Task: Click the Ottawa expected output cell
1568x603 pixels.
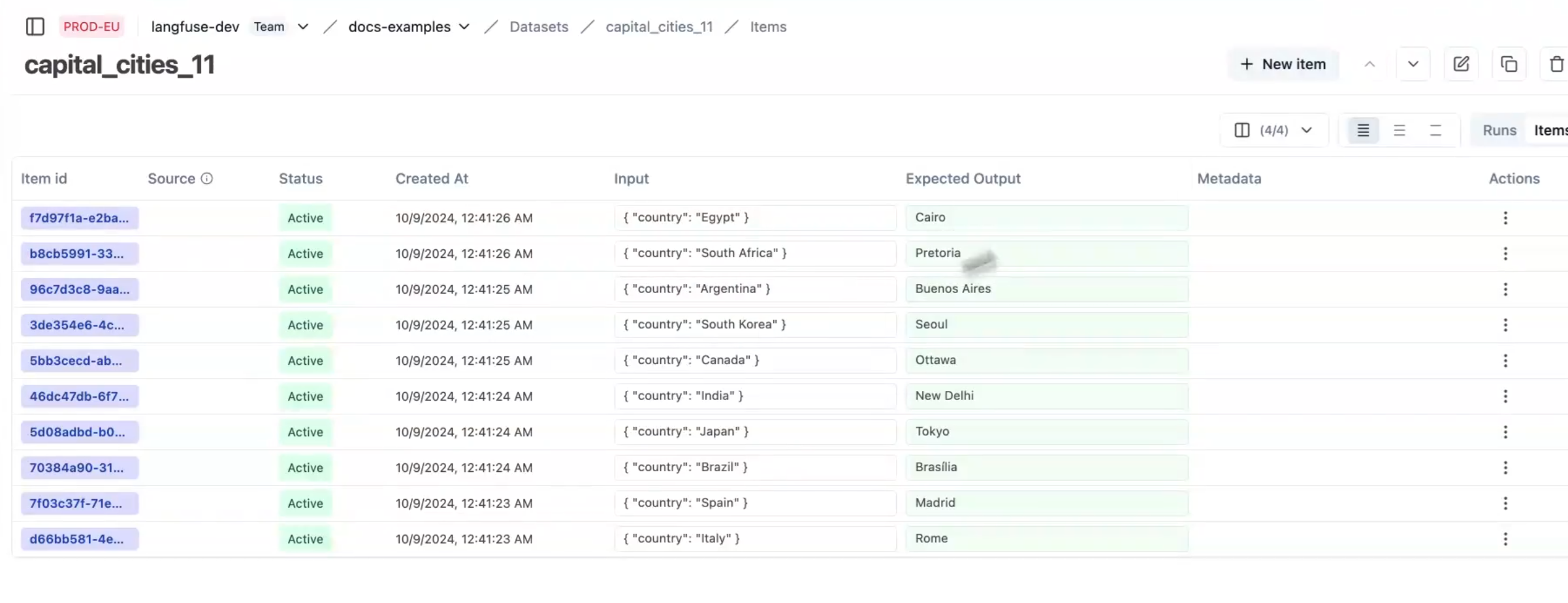Action: tap(1047, 360)
